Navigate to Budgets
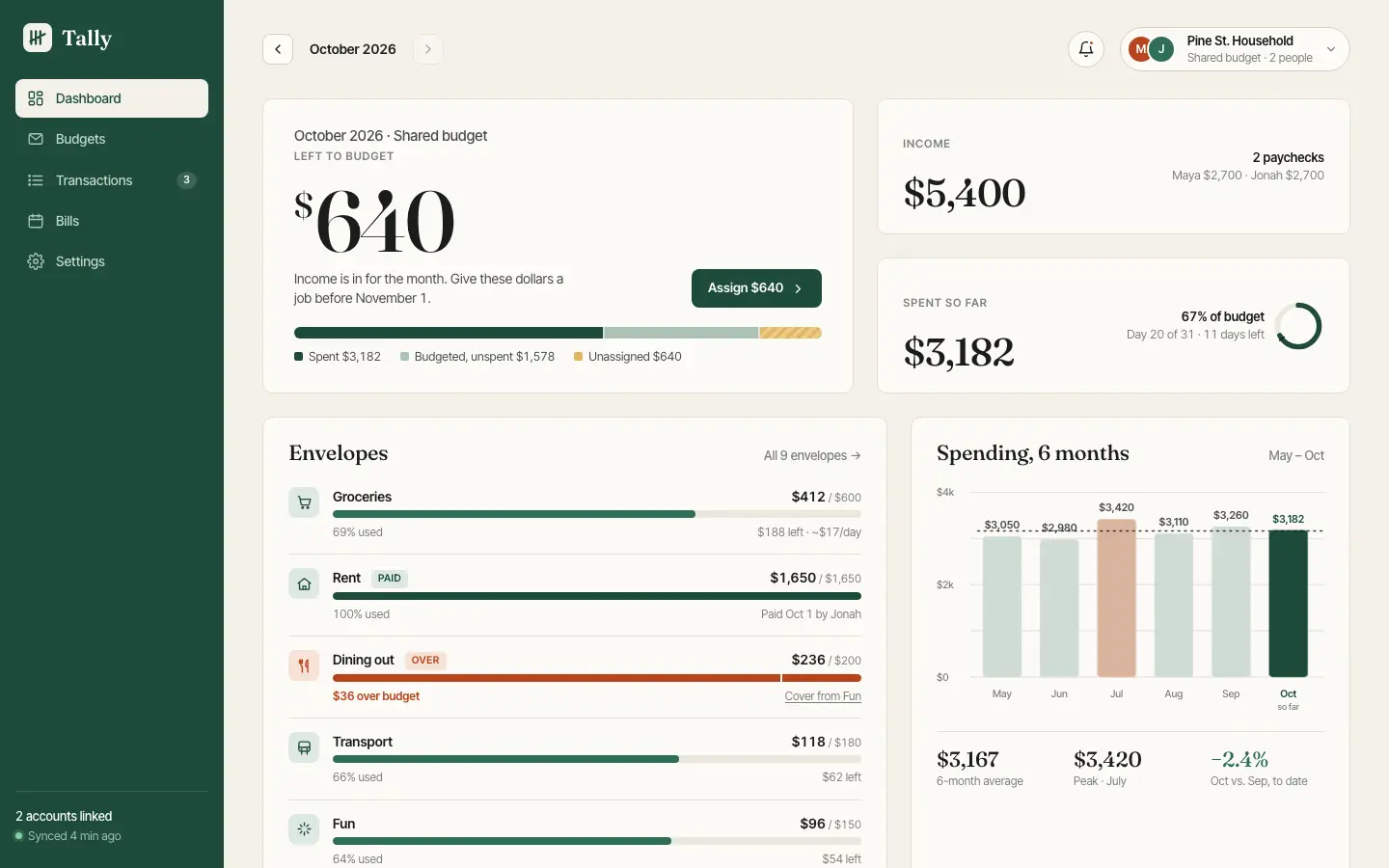The height and width of the screenshot is (868, 1389). [112, 139]
